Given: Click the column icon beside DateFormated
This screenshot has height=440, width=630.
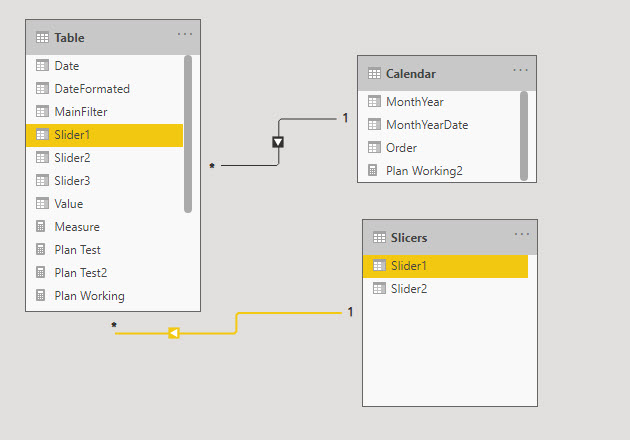Looking at the screenshot, I should point(42,88).
